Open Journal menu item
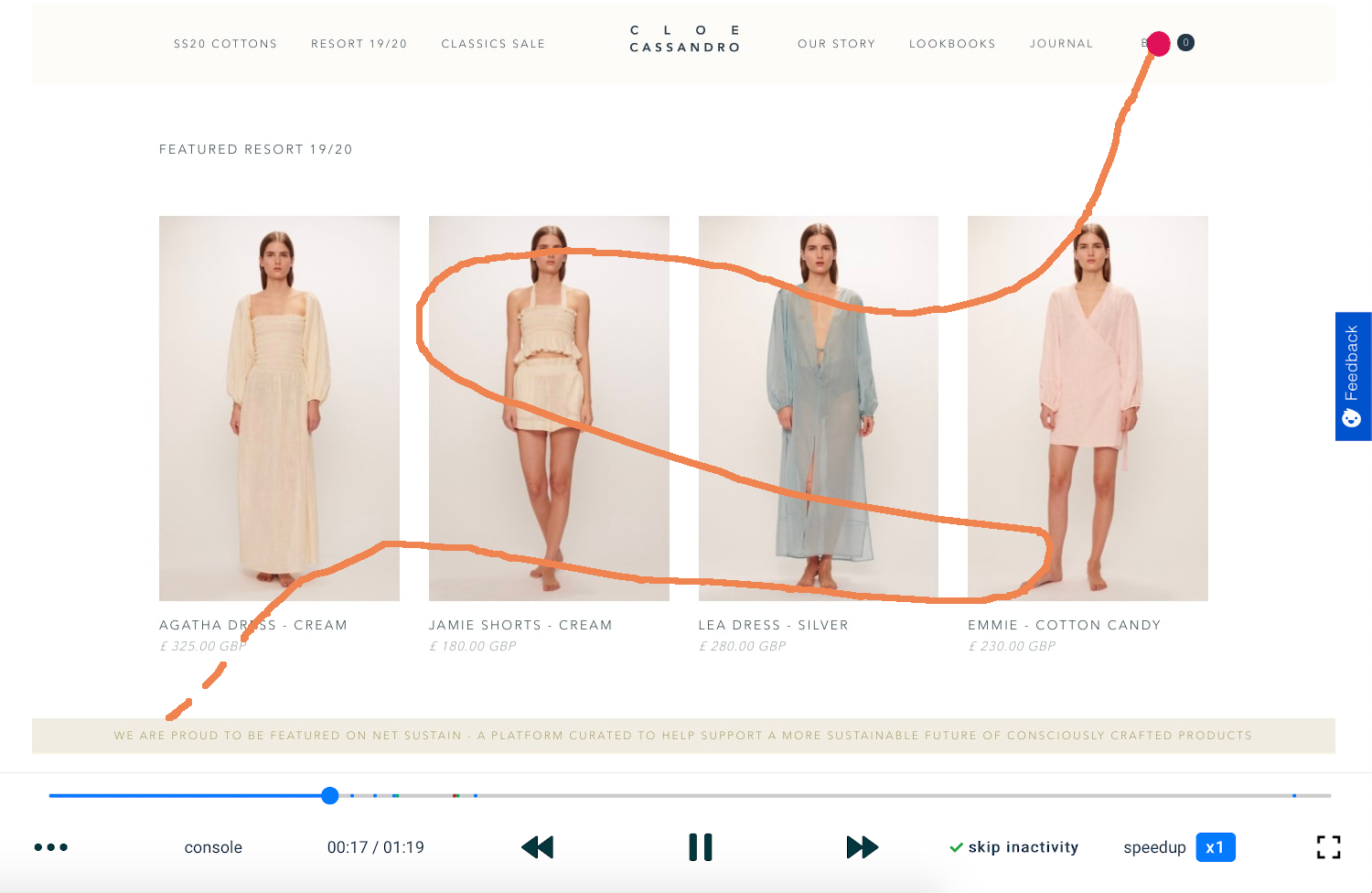Image resolution: width=1372 pixels, height=893 pixels. 1061,44
